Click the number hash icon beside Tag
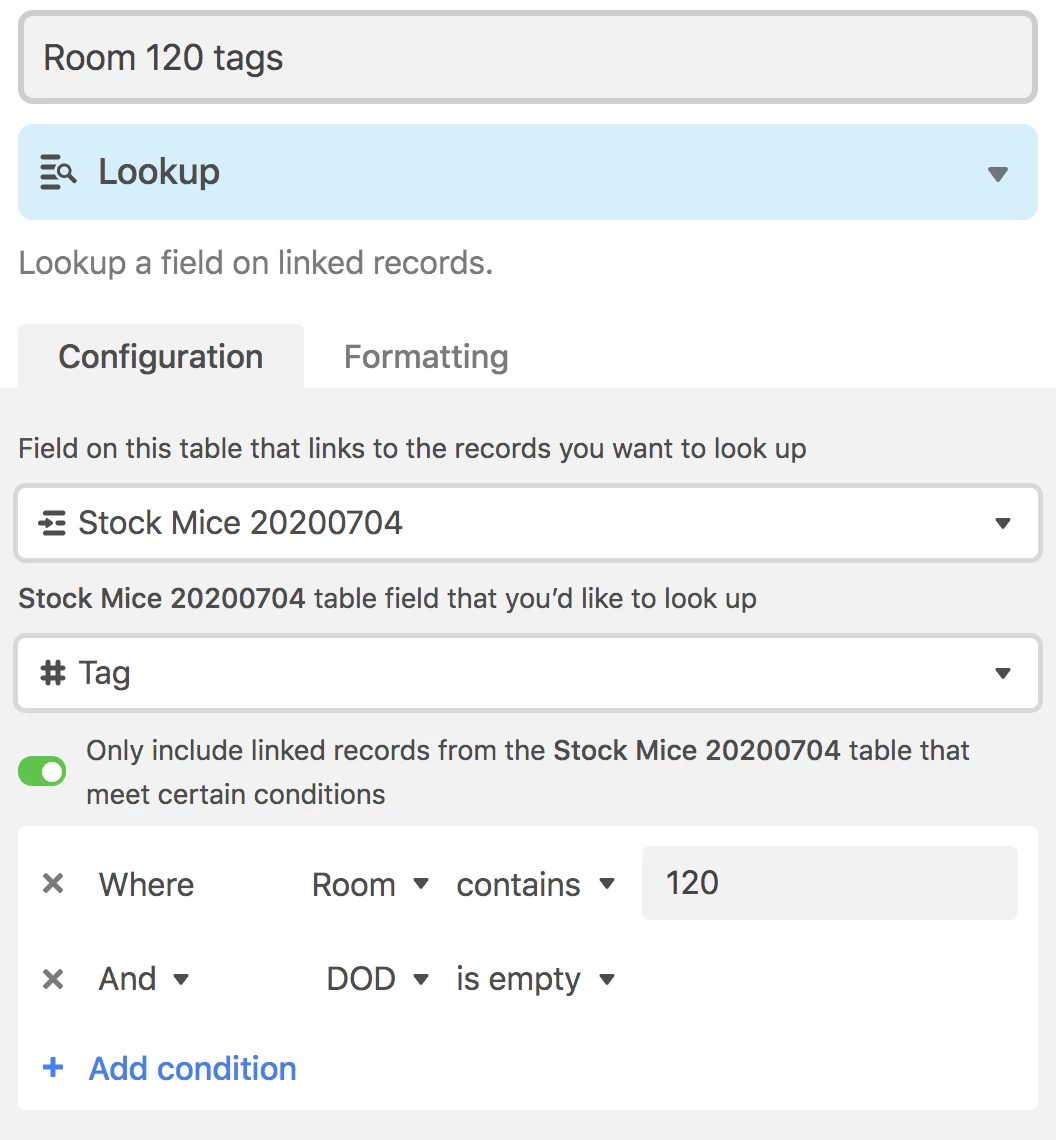 [x=52, y=673]
